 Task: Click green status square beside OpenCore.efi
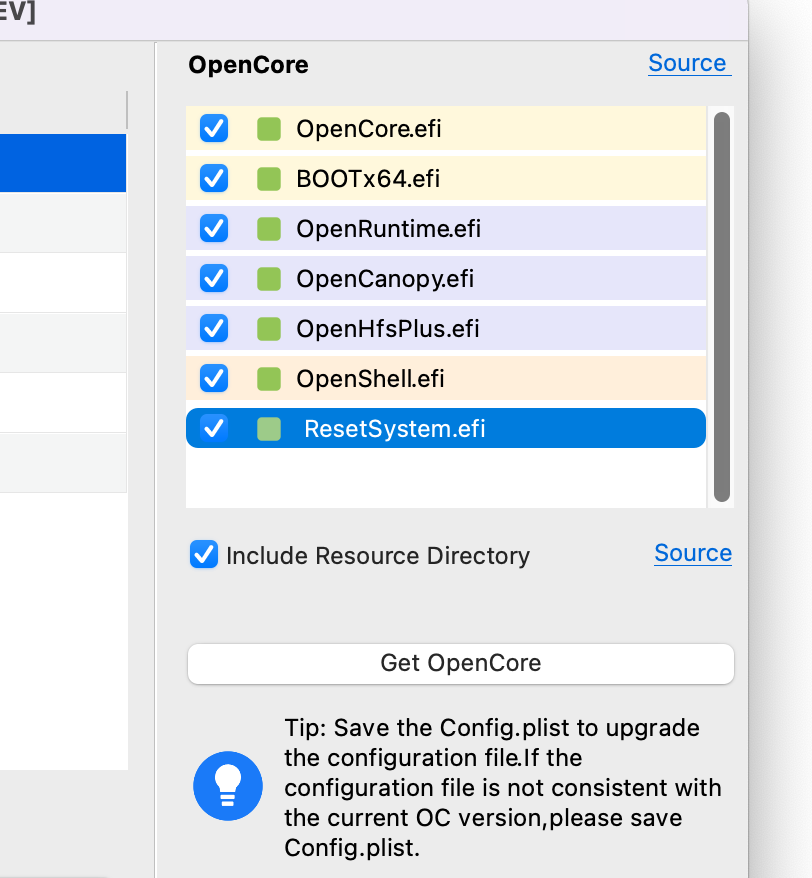click(x=269, y=129)
